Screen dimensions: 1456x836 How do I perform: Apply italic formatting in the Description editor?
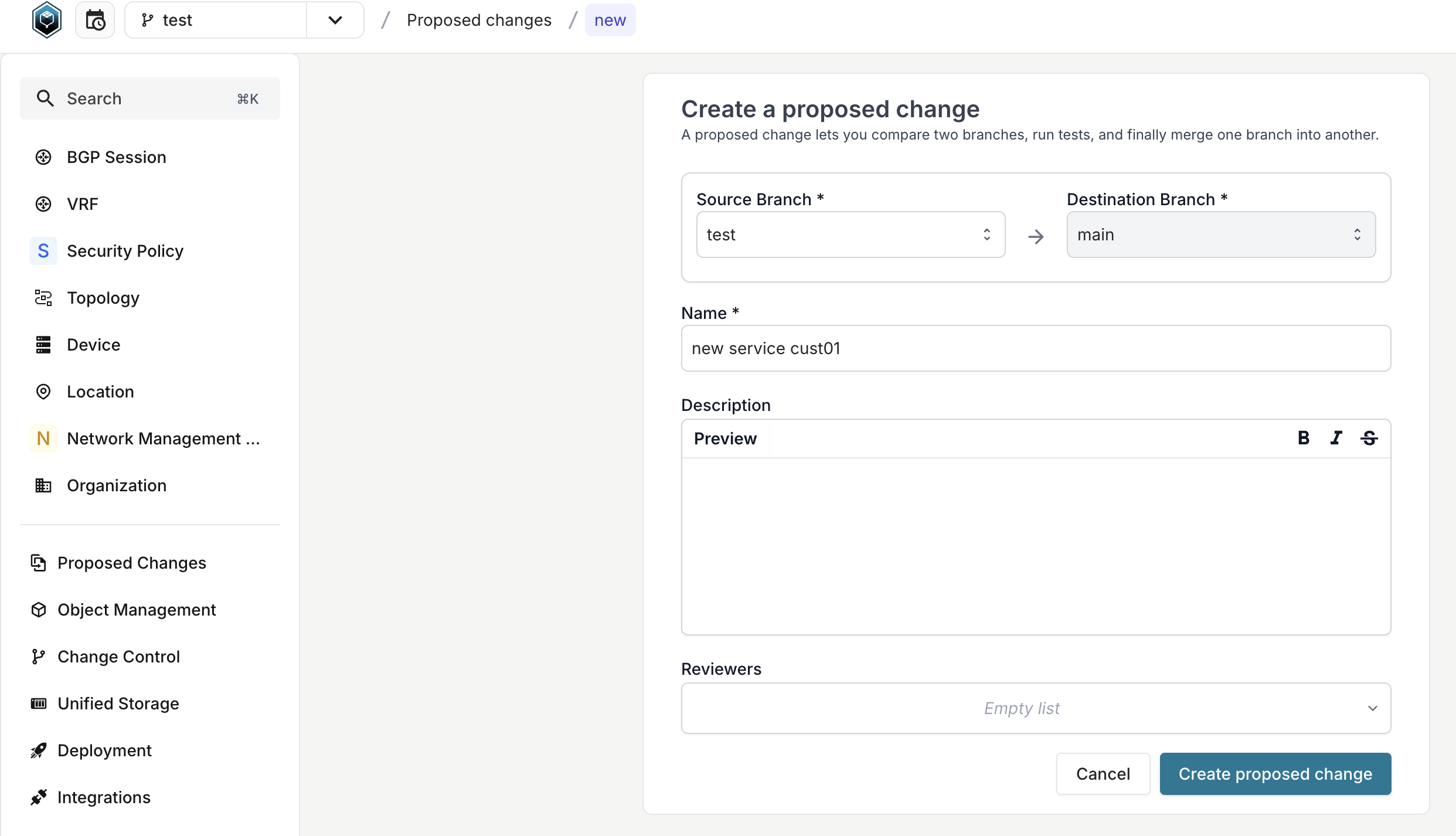pos(1336,438)
